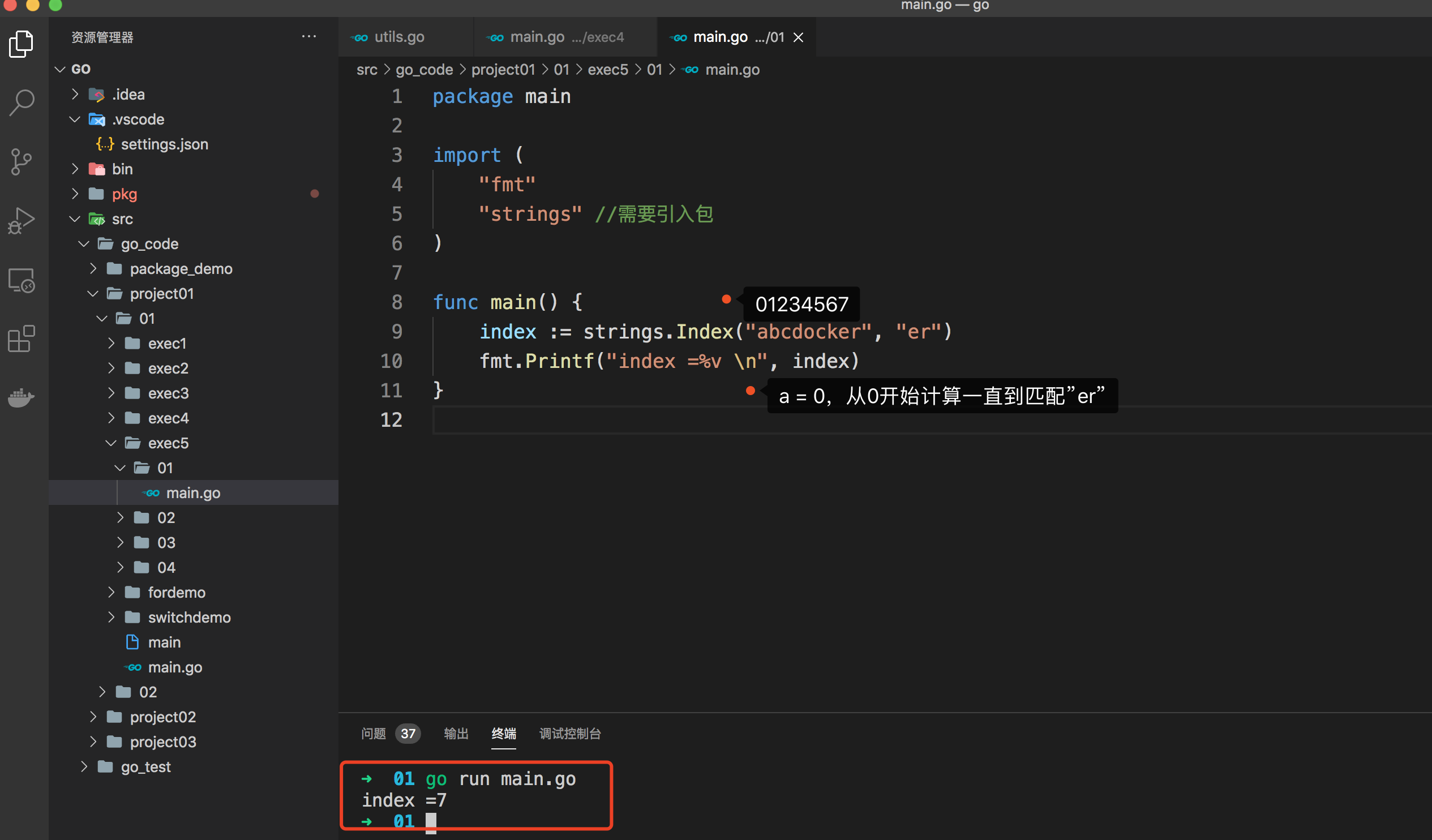Switch to the utils.go tab
The height and width of the screenshot is (840, 1432).
(399, 37)
